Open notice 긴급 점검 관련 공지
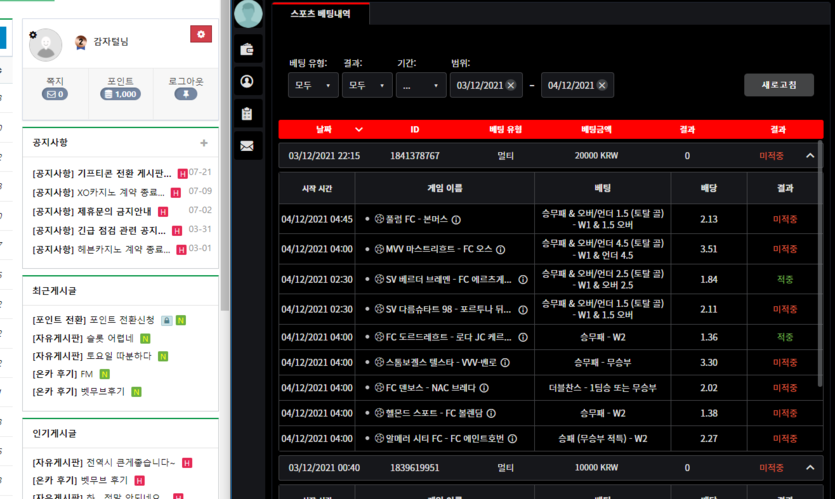 click(x=99, y=231)
